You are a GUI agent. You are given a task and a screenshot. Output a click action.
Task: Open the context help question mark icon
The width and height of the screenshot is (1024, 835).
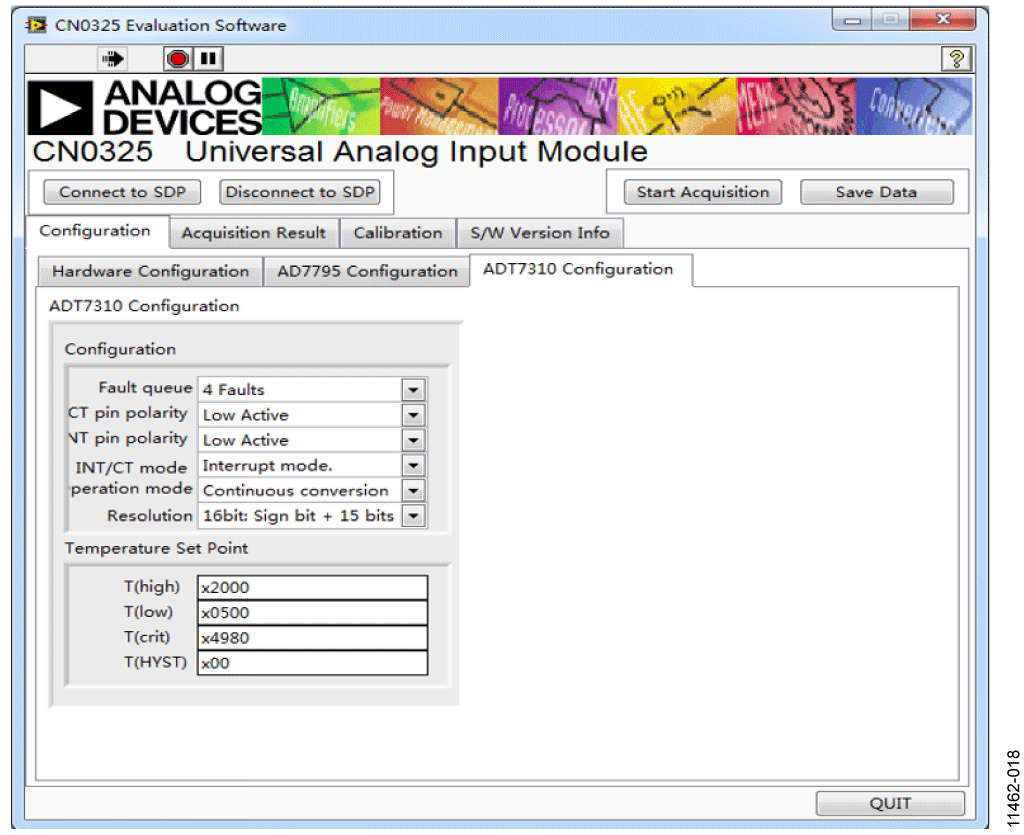click(x=956, y=59)
